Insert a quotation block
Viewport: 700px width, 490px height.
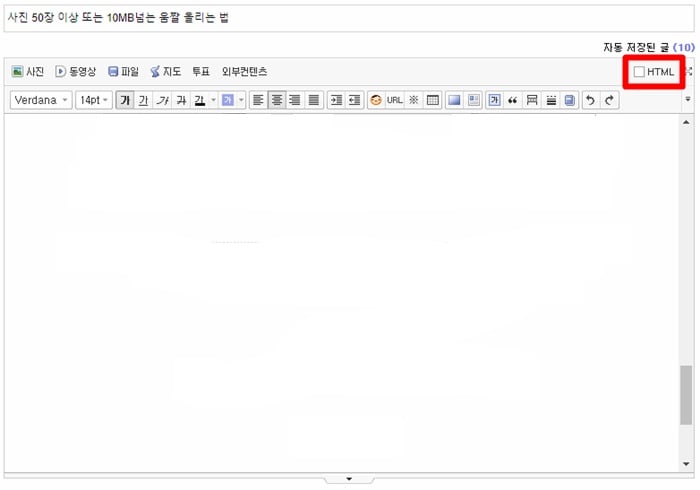coord(512,100)
